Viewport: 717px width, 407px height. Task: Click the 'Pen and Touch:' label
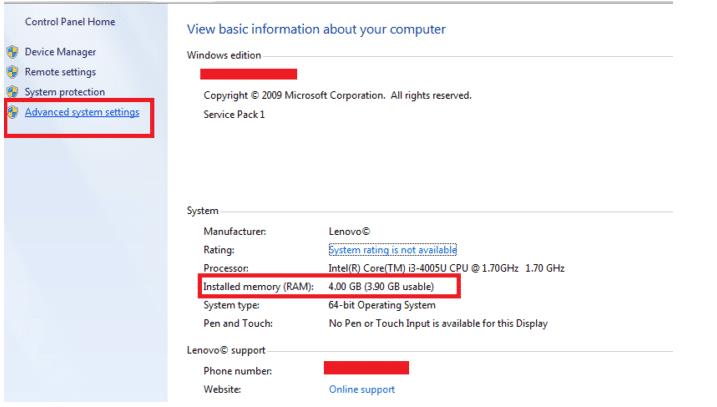(x=238, y=323)
